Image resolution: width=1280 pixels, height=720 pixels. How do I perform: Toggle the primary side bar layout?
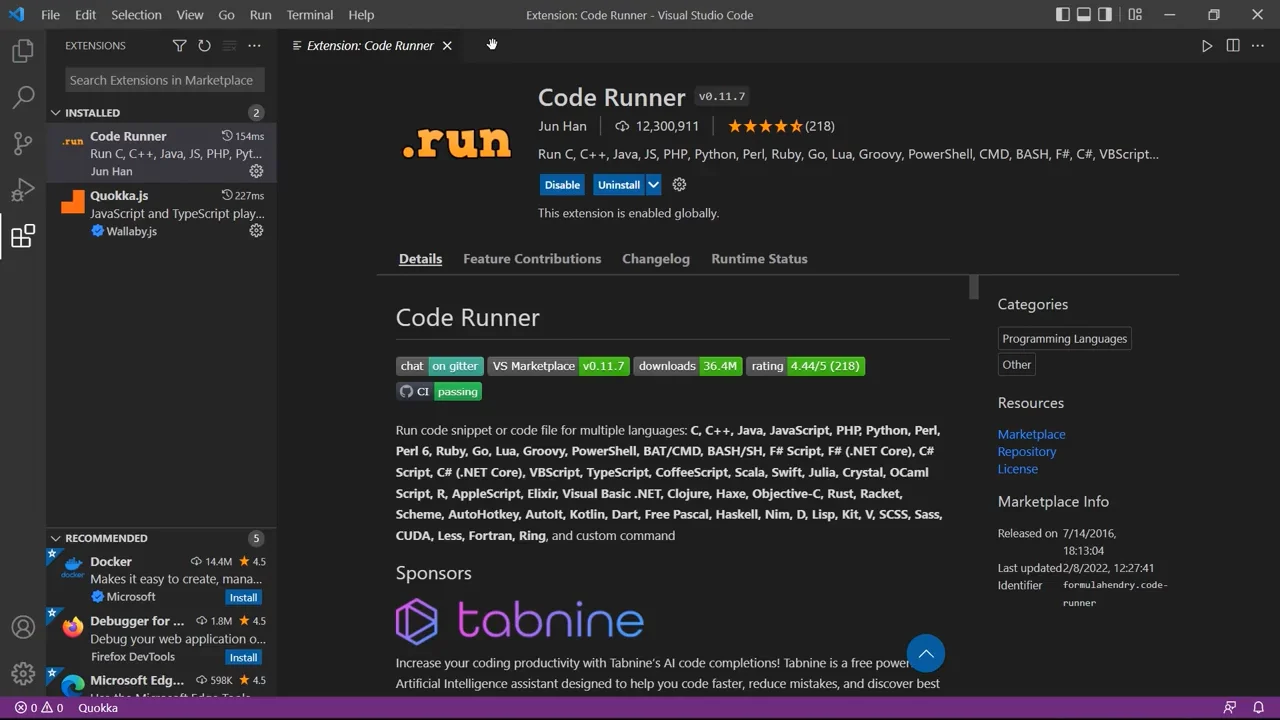(1062, 15)
